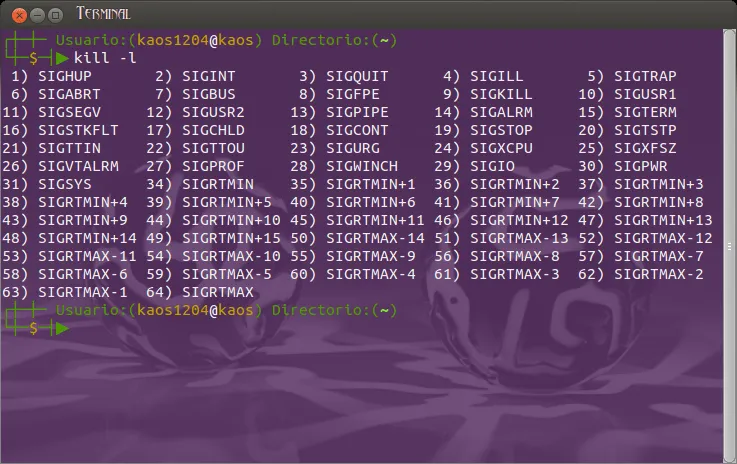The width and height of the screenshot is (737, 464).
Task: Click the SIGIO signal name
Action: pos(492,166)
